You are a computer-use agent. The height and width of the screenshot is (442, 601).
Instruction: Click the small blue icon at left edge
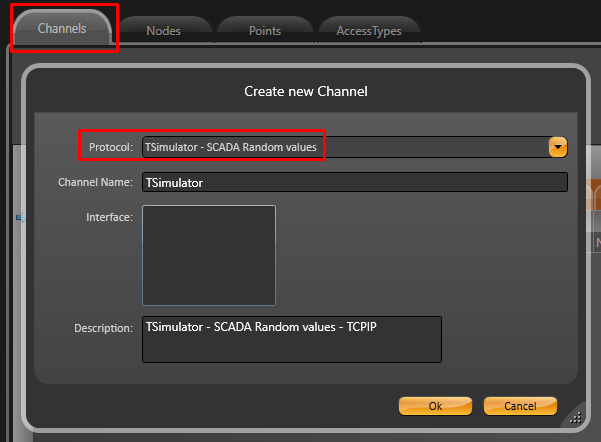(x=18, y=215)
